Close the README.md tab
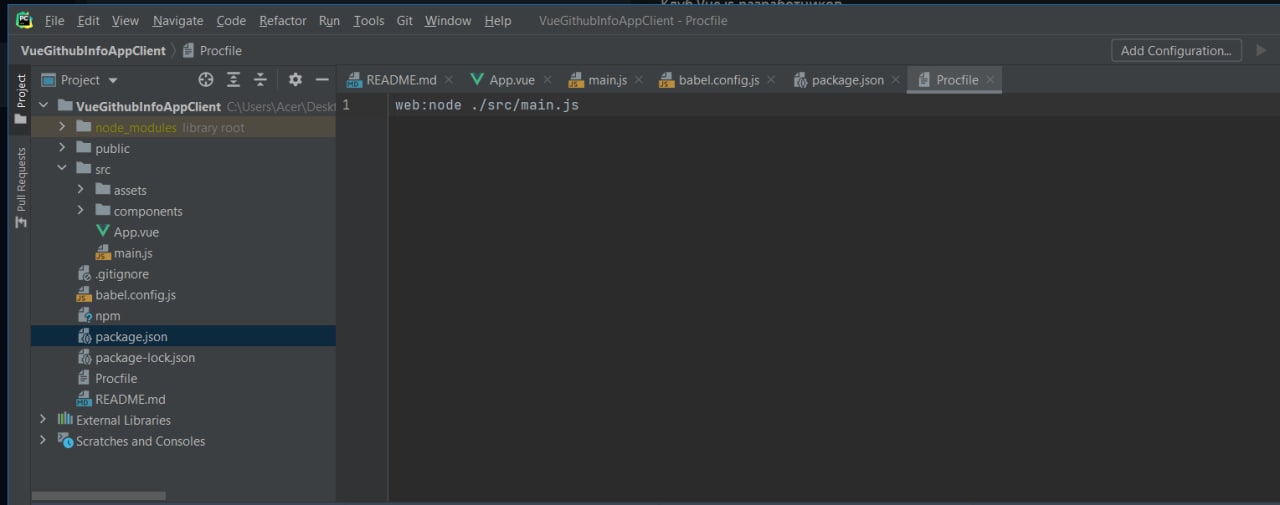This screenshot has height=505, width=1280. click(449, 80)
